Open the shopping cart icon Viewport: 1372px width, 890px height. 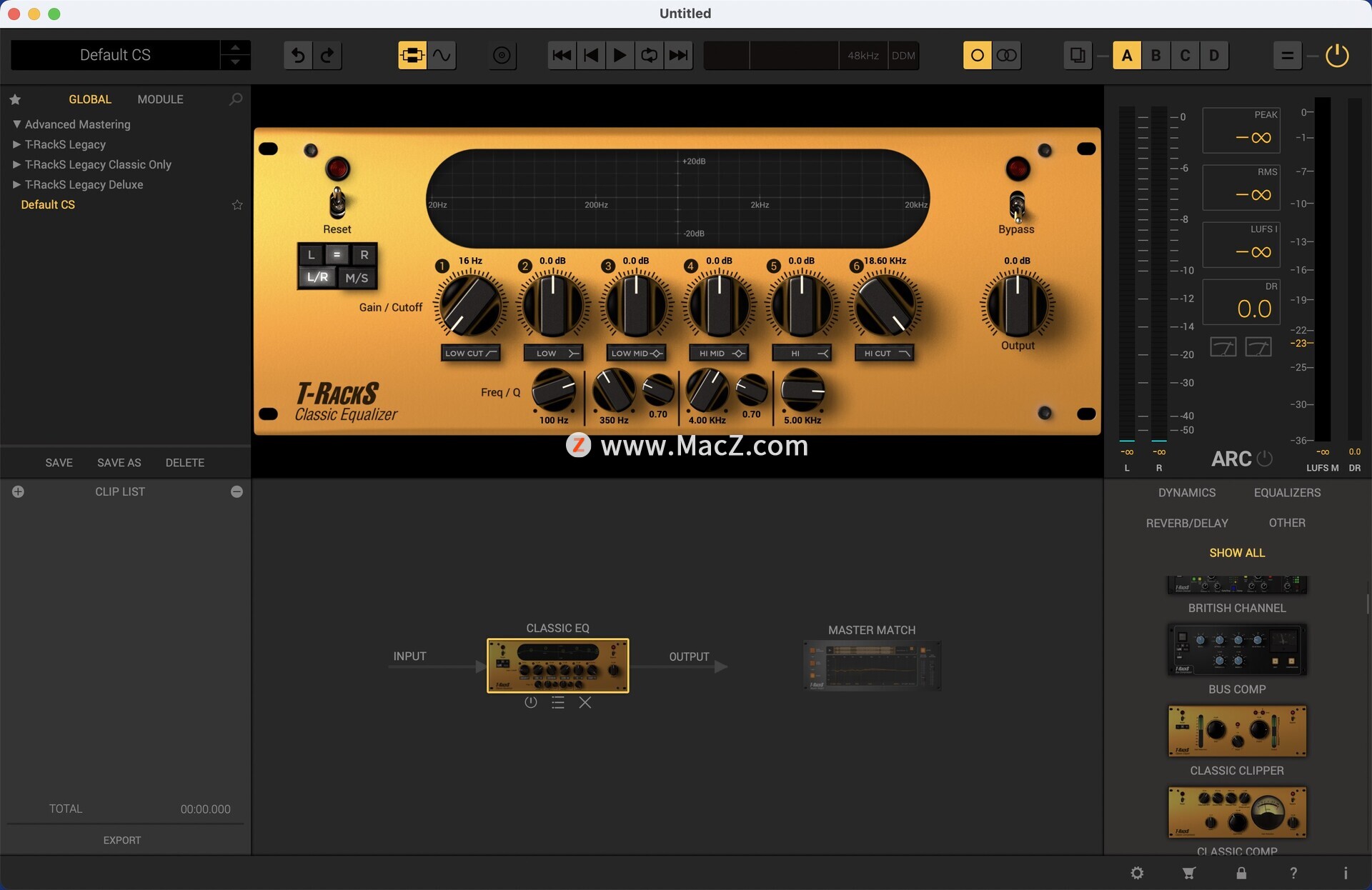(1188, 873)
